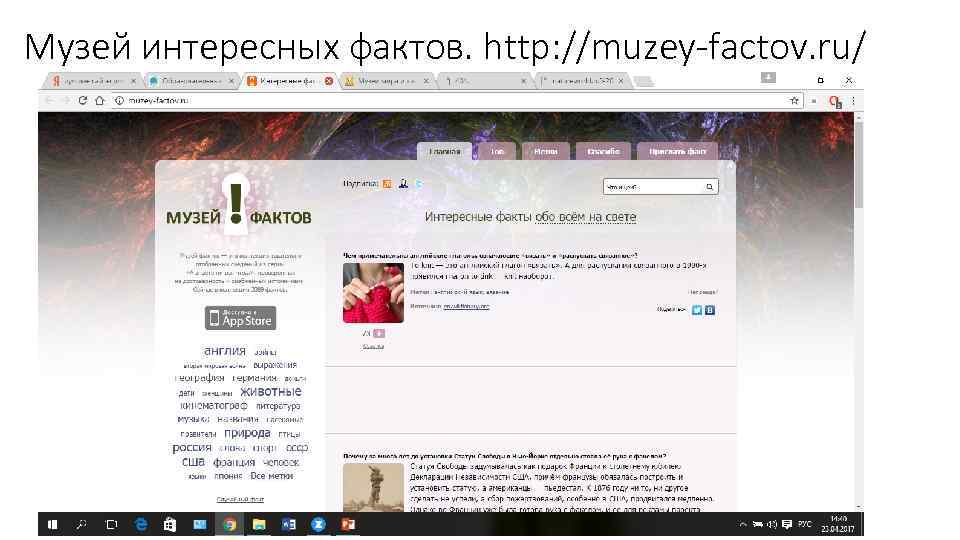Open the tag сша
Screen dimensions: 960x540
coord(193,462)
